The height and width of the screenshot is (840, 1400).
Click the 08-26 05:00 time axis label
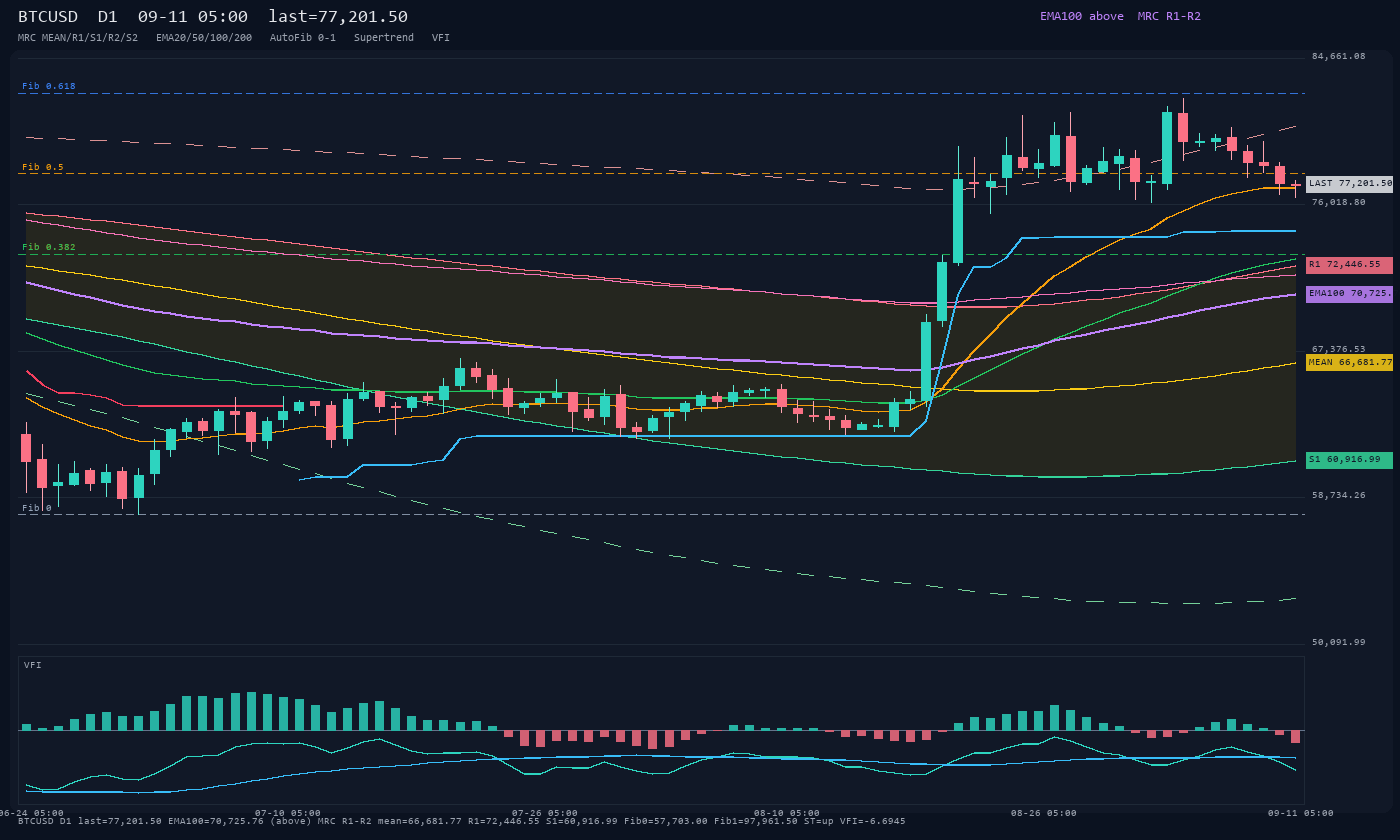pos(1044,813)
